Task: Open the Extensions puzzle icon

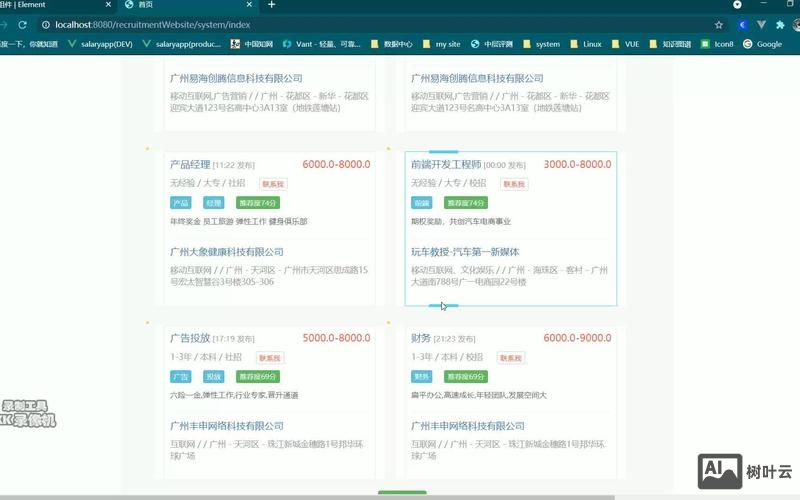Action: pos(780,24)
